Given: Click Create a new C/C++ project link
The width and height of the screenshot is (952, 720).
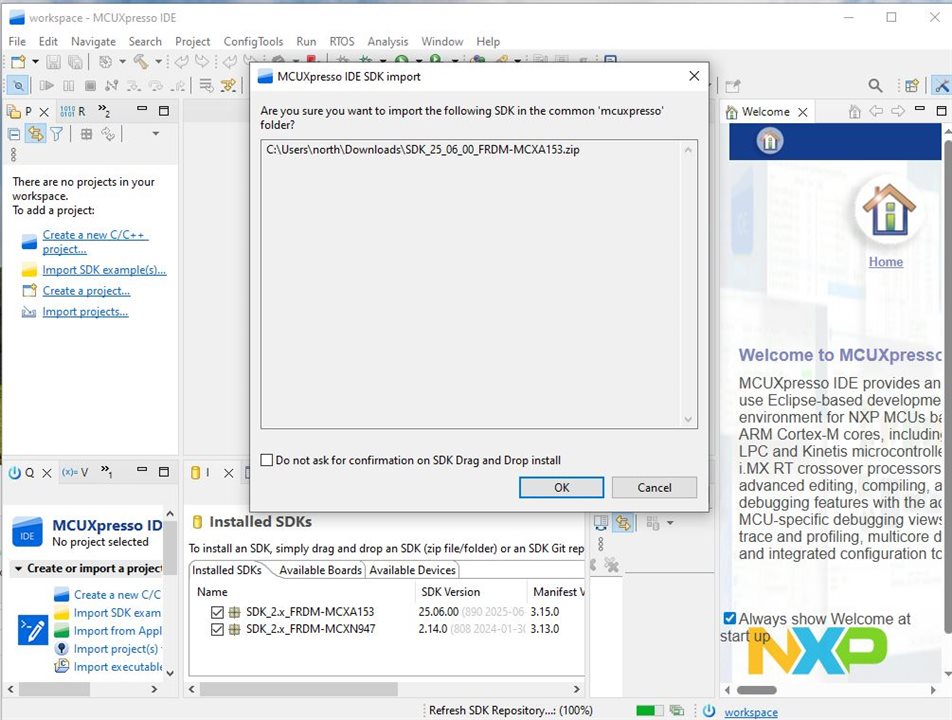Looking at the screenshot, I should (95, 242).
